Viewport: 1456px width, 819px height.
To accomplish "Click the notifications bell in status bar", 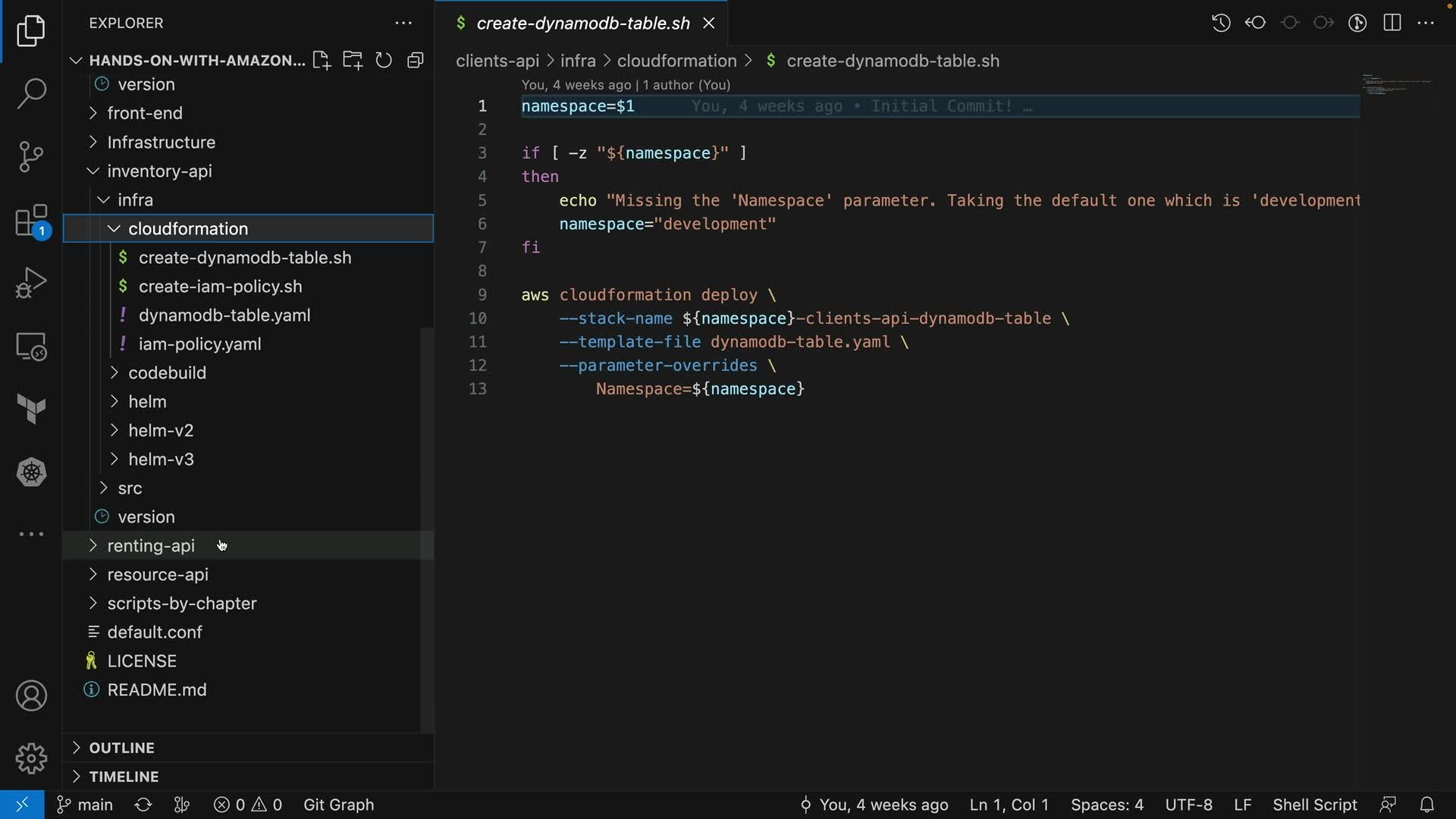I will [1426, 805].
